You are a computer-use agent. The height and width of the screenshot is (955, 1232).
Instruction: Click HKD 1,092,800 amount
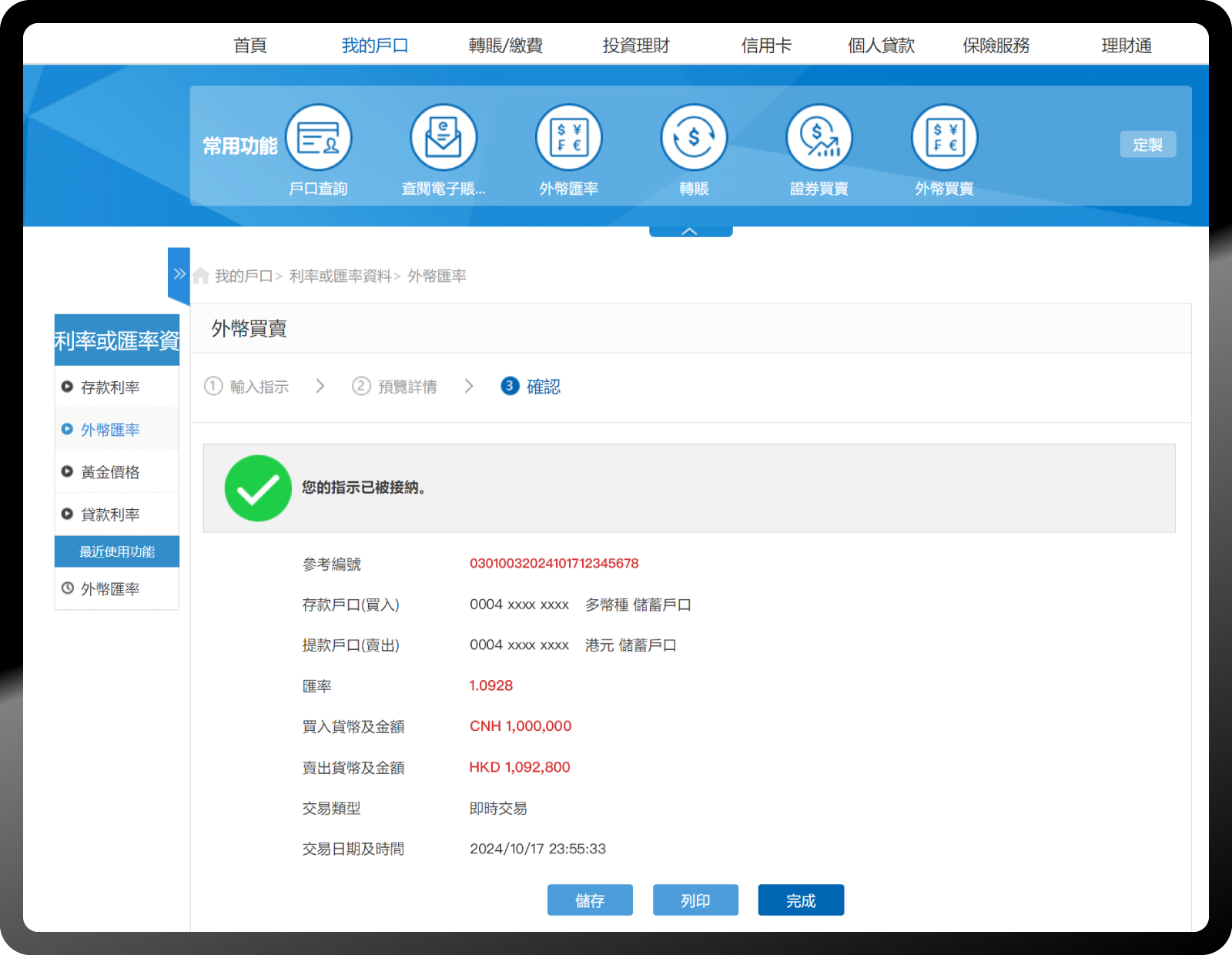point(520,767)
